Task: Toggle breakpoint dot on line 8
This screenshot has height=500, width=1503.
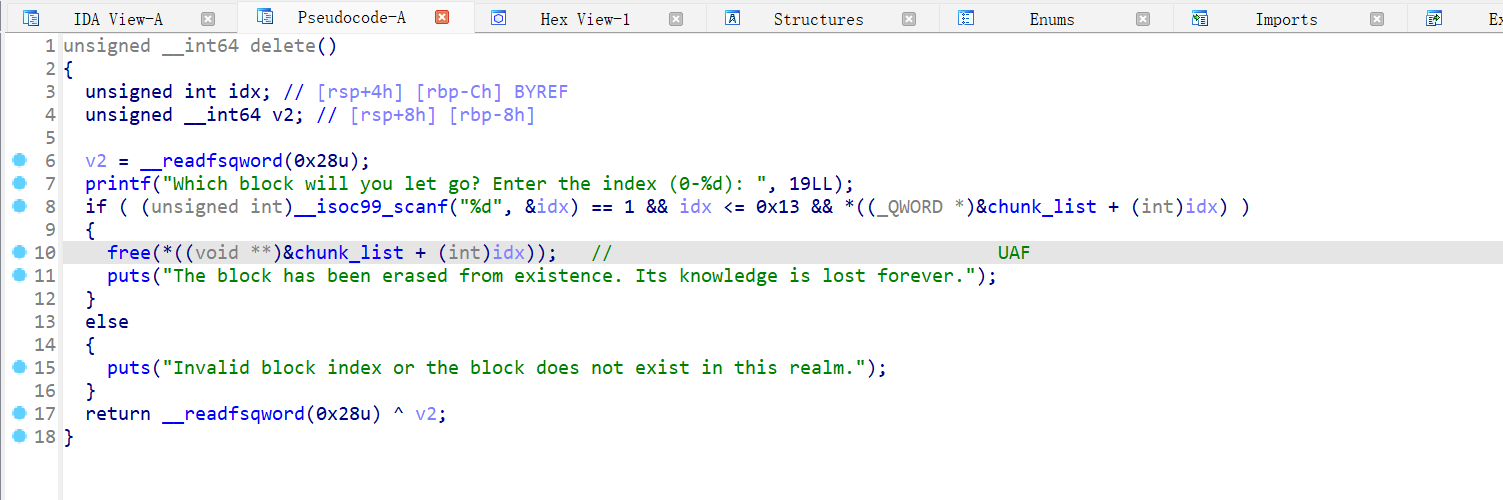Action: click(19, 207)
